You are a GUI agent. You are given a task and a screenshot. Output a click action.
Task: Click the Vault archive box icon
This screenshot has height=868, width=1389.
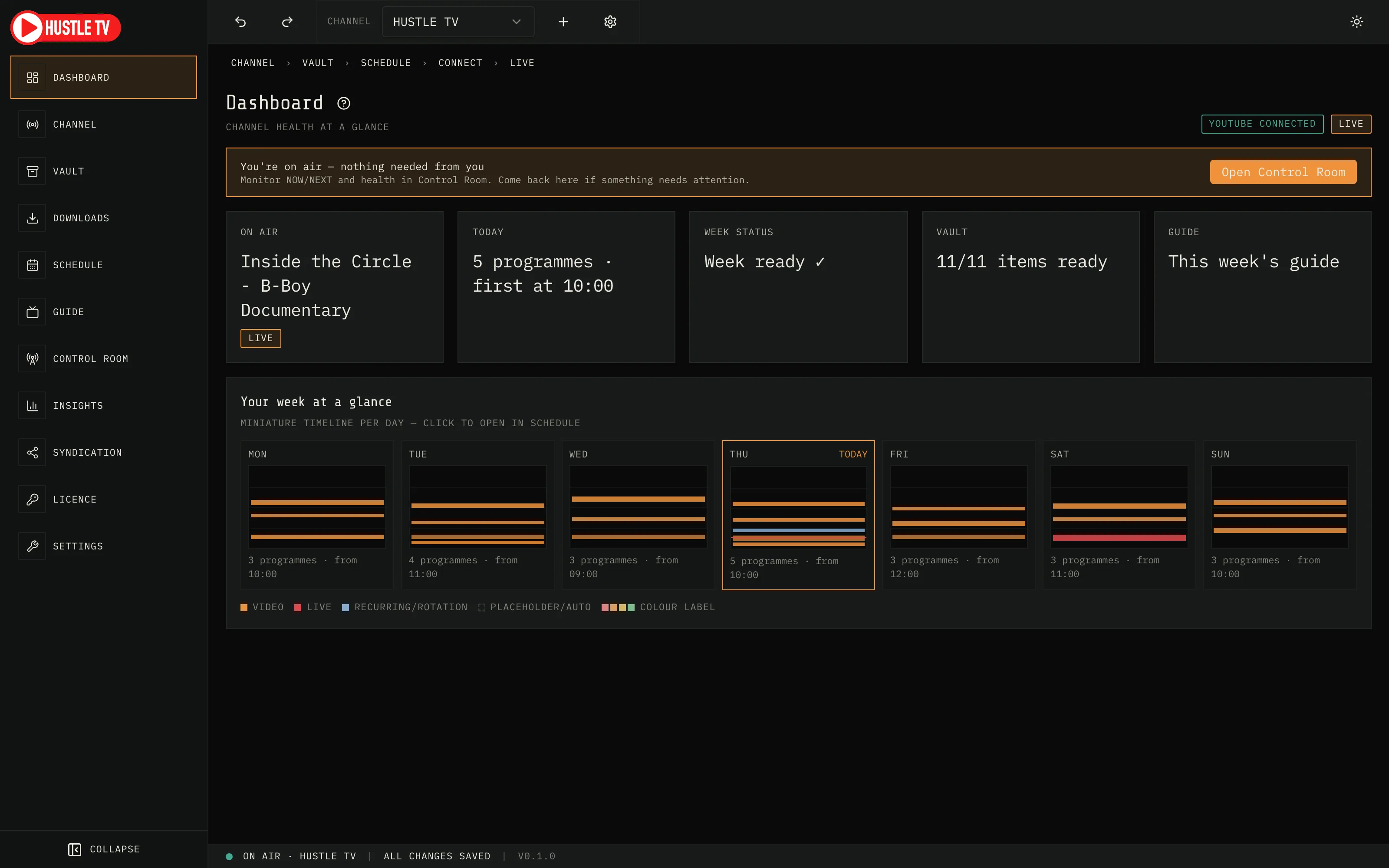pyautogui.click(x=32, y=171)
